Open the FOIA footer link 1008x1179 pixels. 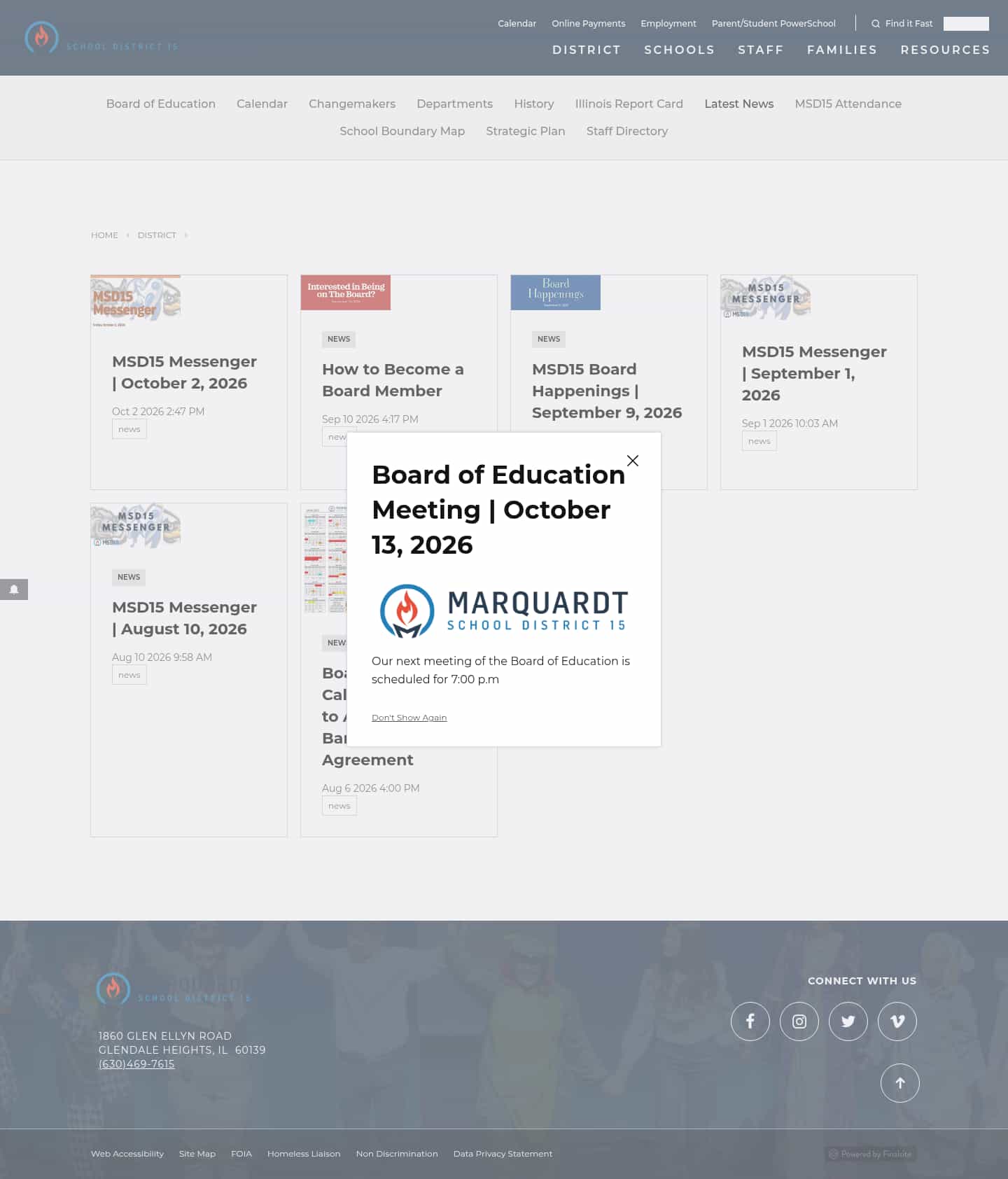[241, 1154]
